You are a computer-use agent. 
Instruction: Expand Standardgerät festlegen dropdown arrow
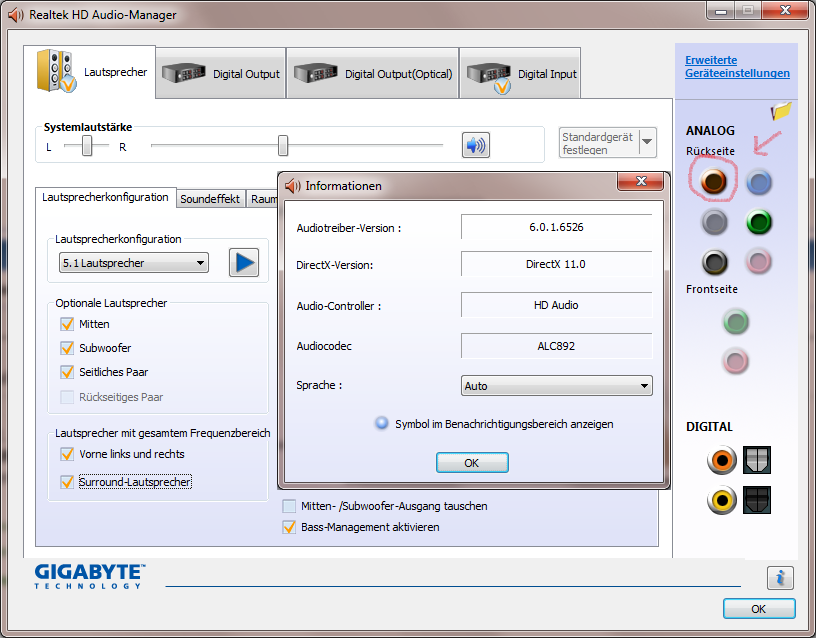tap(647, 142)
